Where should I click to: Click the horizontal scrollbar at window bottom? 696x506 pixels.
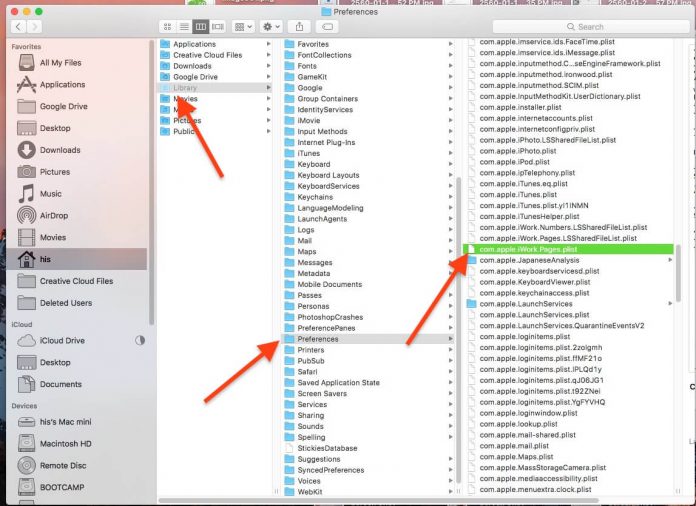click(379, 501)
